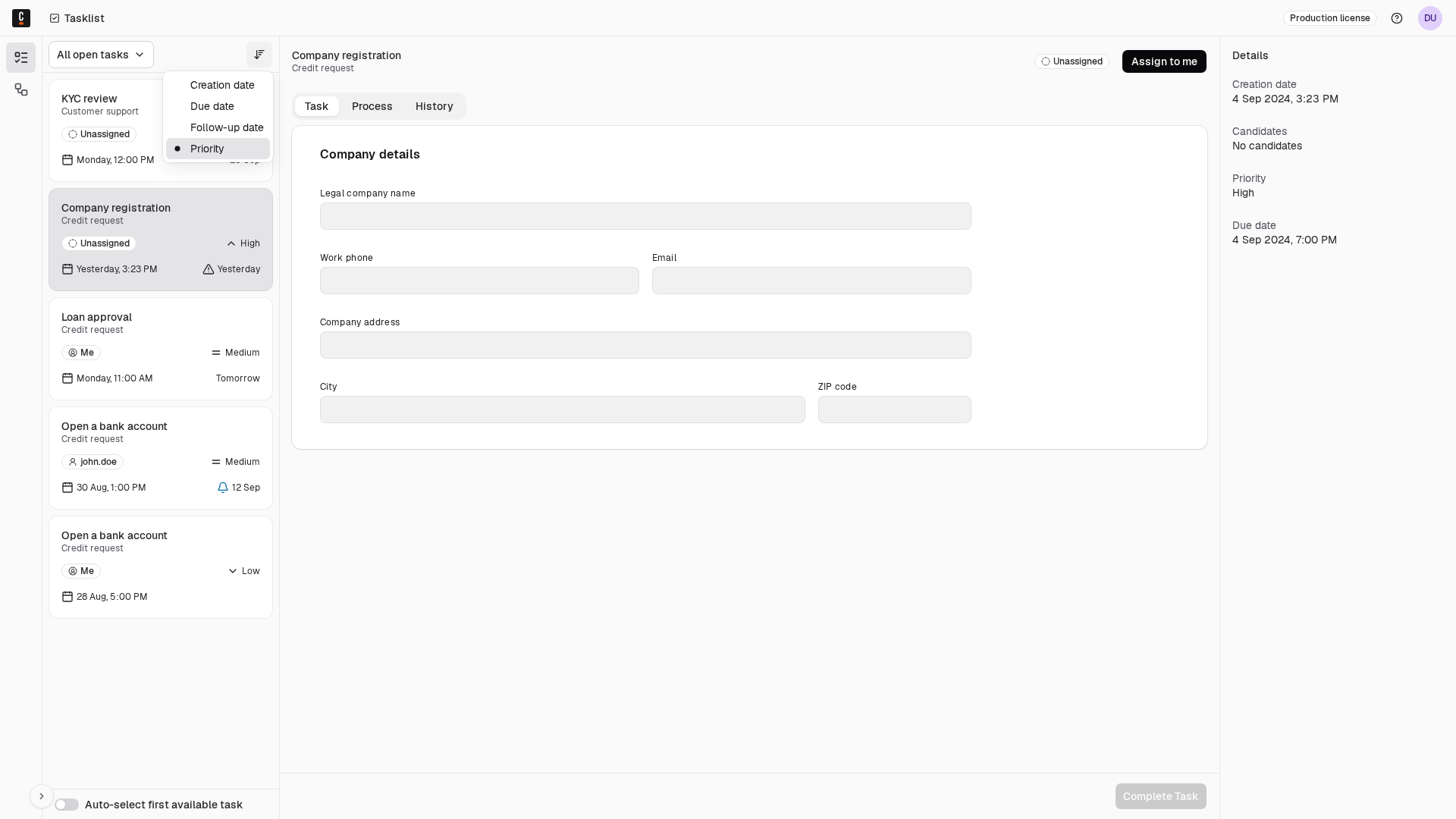
Task: Click the Unassigned tag in task header
Action: [1072, 61]
